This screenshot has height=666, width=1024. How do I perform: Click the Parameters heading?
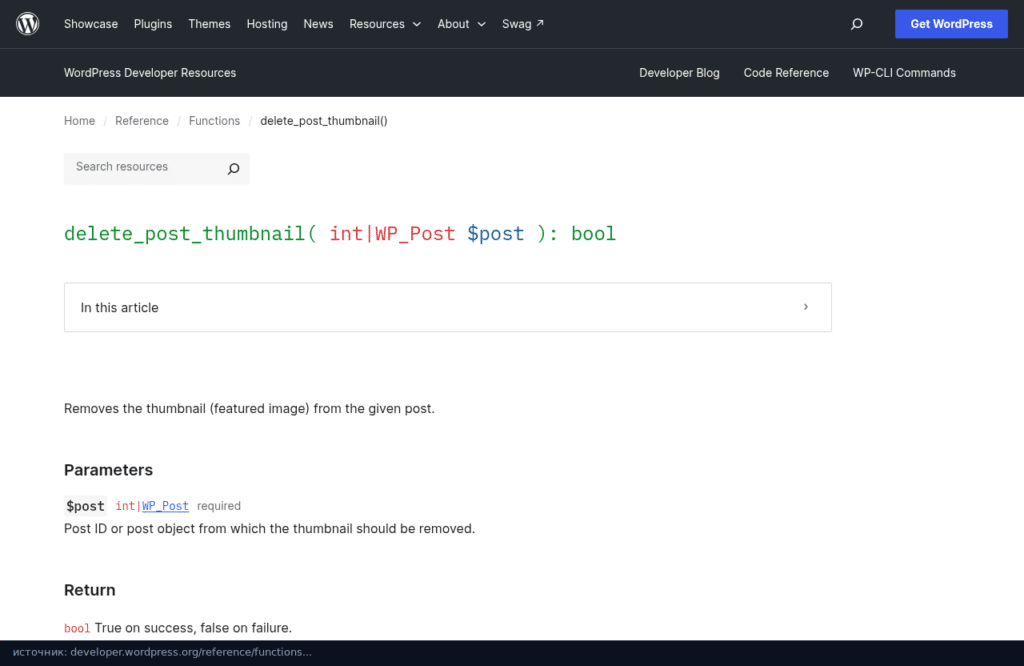pyautogui.click(x=108, y=470)
